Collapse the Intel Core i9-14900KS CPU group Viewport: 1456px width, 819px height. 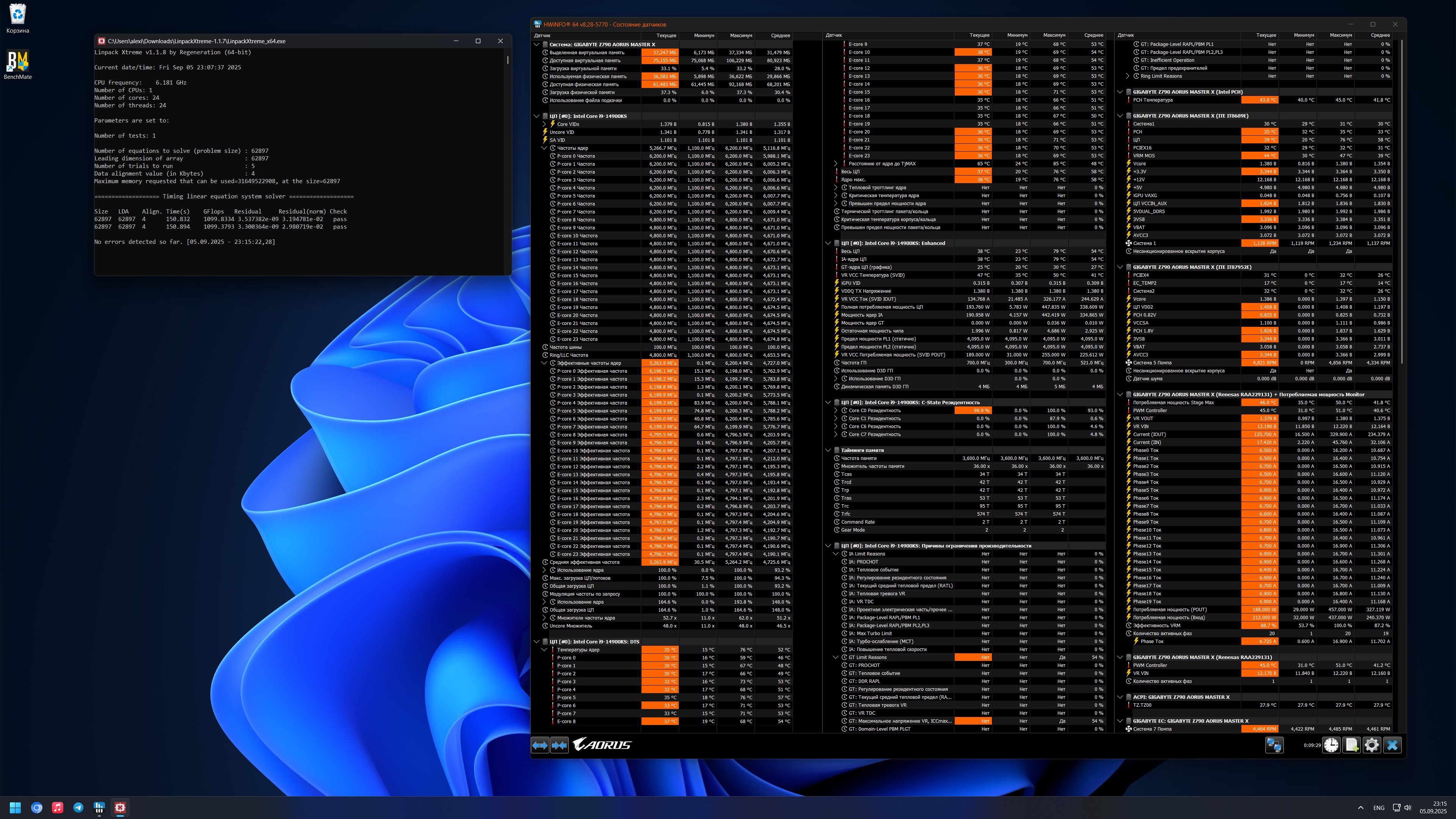point(537,116)
